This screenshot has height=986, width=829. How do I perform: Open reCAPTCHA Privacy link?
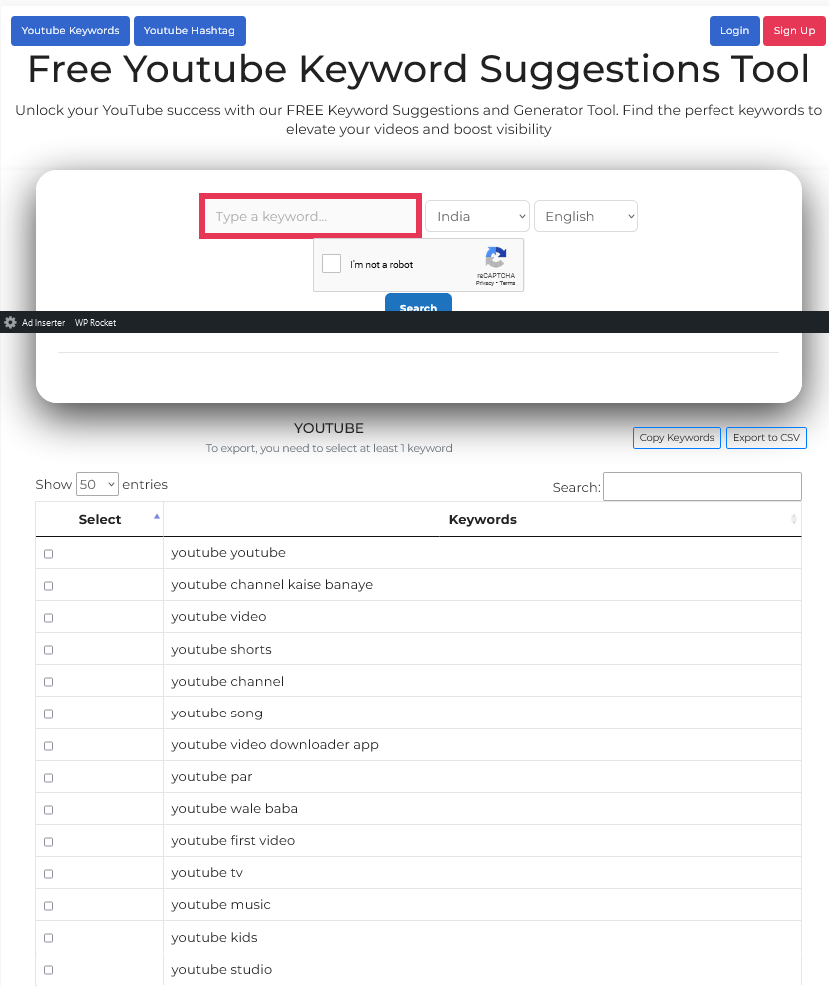(484, 283)
